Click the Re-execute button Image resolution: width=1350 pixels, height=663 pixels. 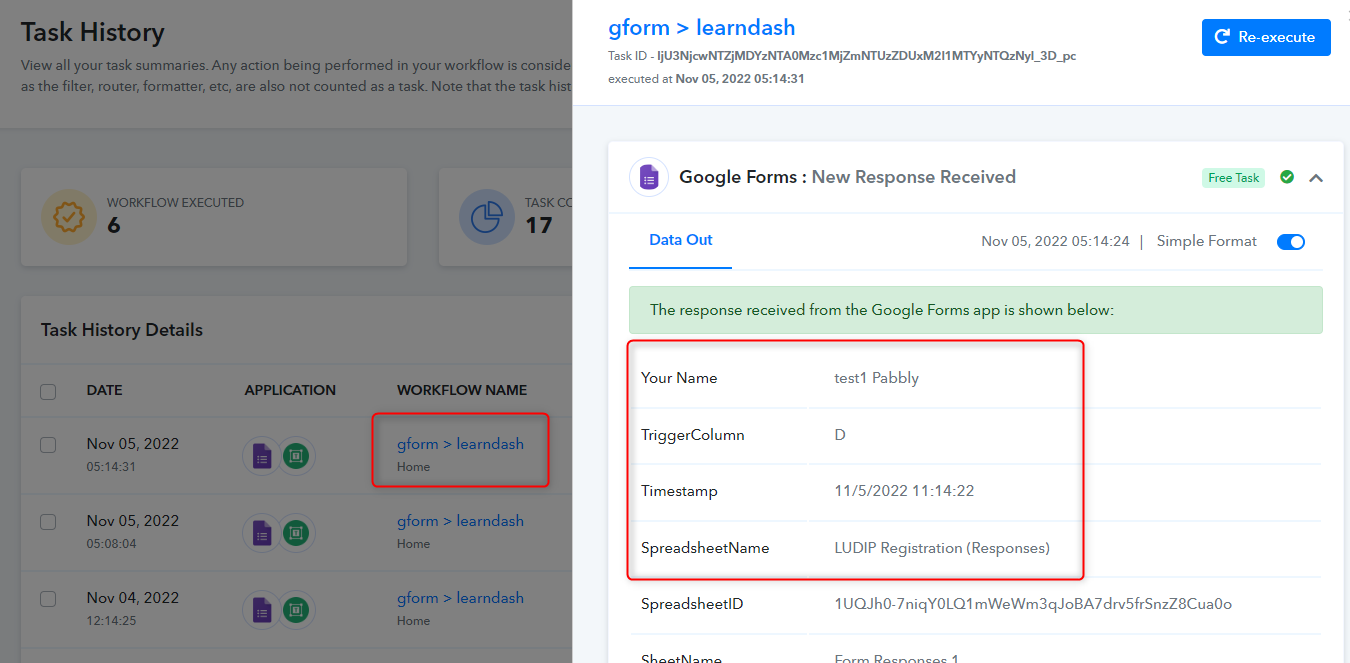coord(1266,37)
